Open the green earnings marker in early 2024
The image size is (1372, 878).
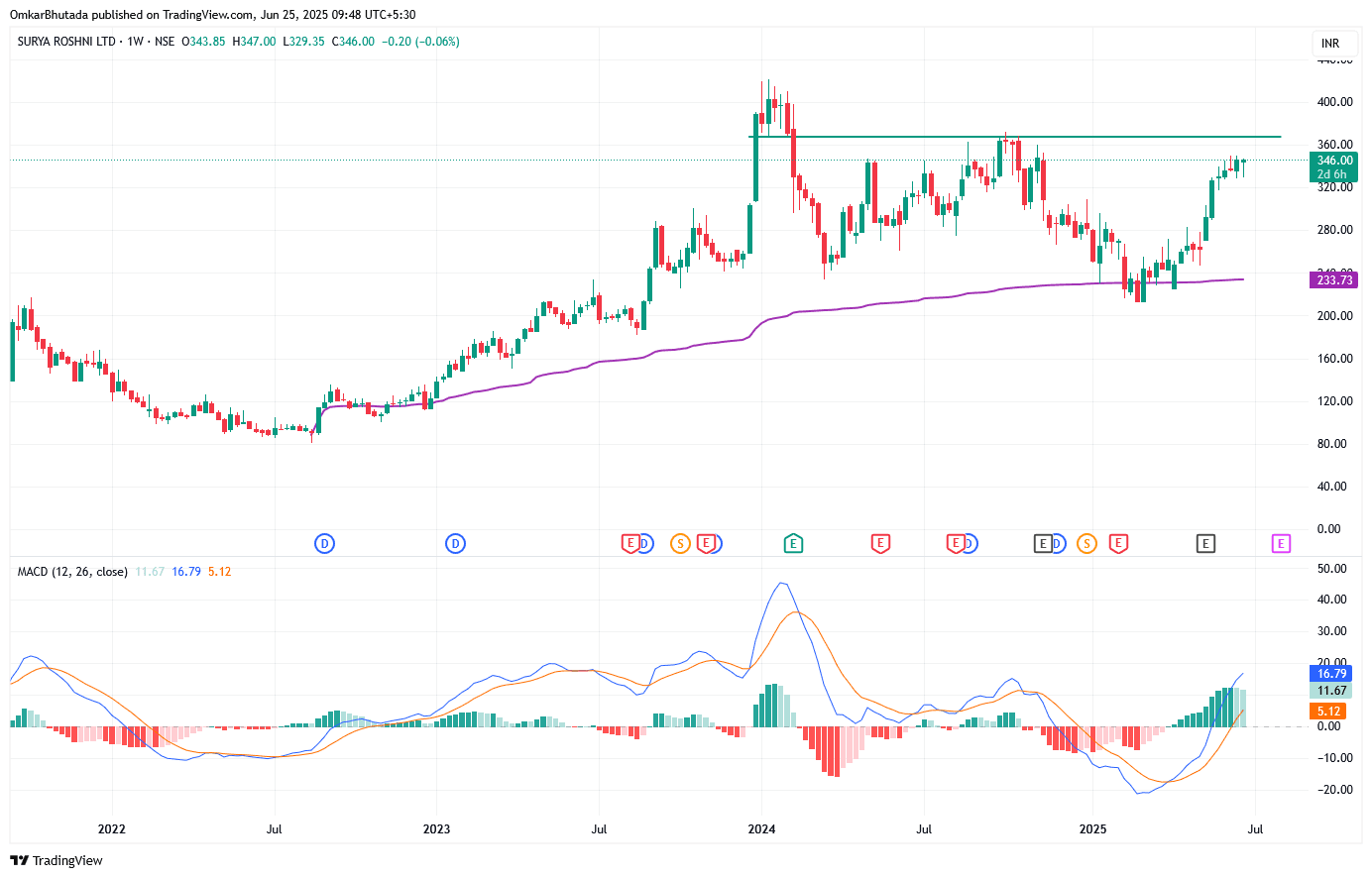tap(792, 543)
